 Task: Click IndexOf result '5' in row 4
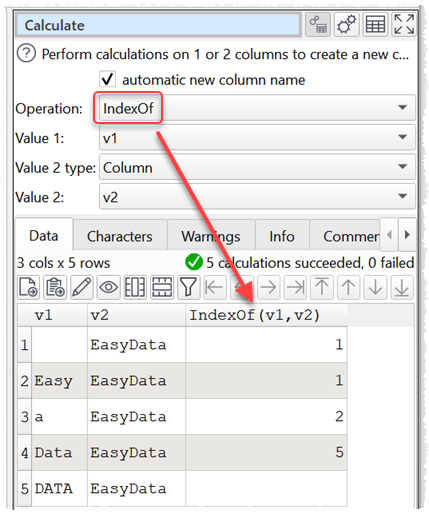point(266,452)
